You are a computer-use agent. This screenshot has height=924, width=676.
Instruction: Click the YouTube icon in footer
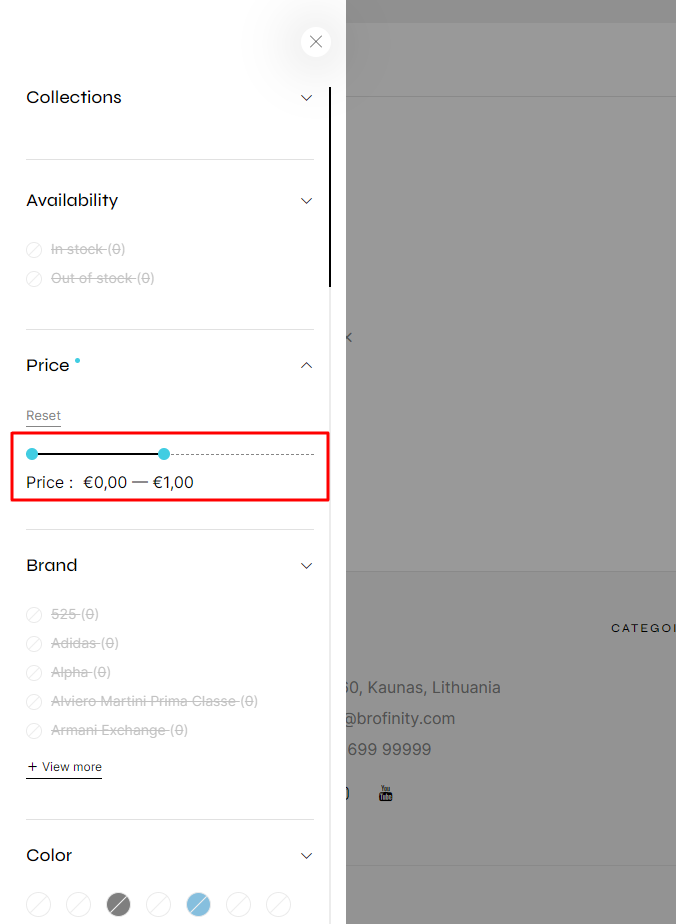385,793
